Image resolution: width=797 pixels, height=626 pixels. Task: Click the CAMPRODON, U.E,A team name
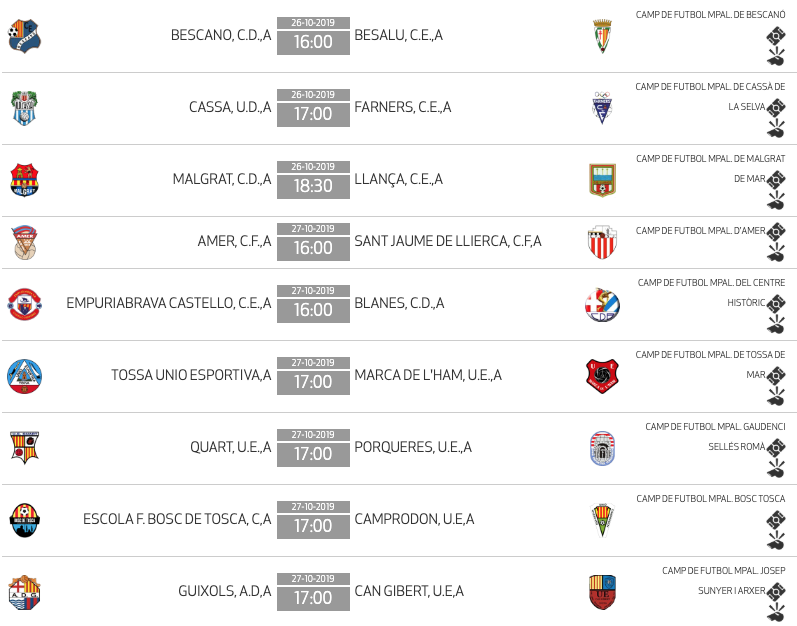414,519
